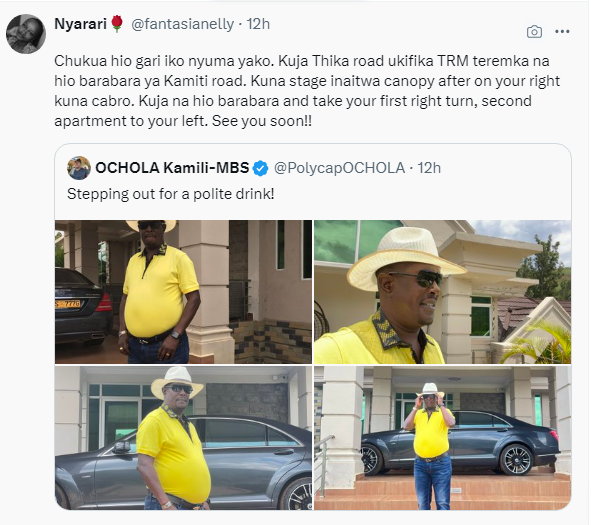591x525 pixels.
Task: Click the Nyarari display name
Action: [x=81, y=24]
